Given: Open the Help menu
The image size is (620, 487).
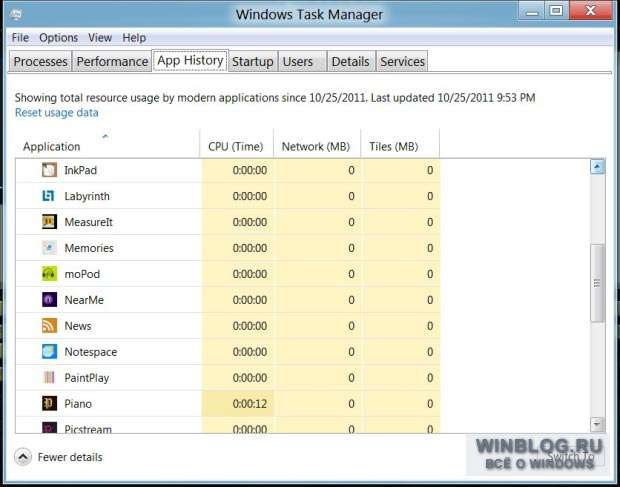Looking at the screenshot, I should tap(134, 38).
